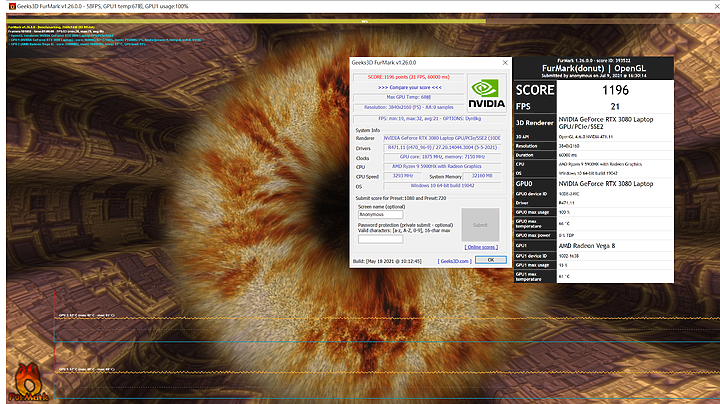Select the red SCORE result field

coord(409,77)
